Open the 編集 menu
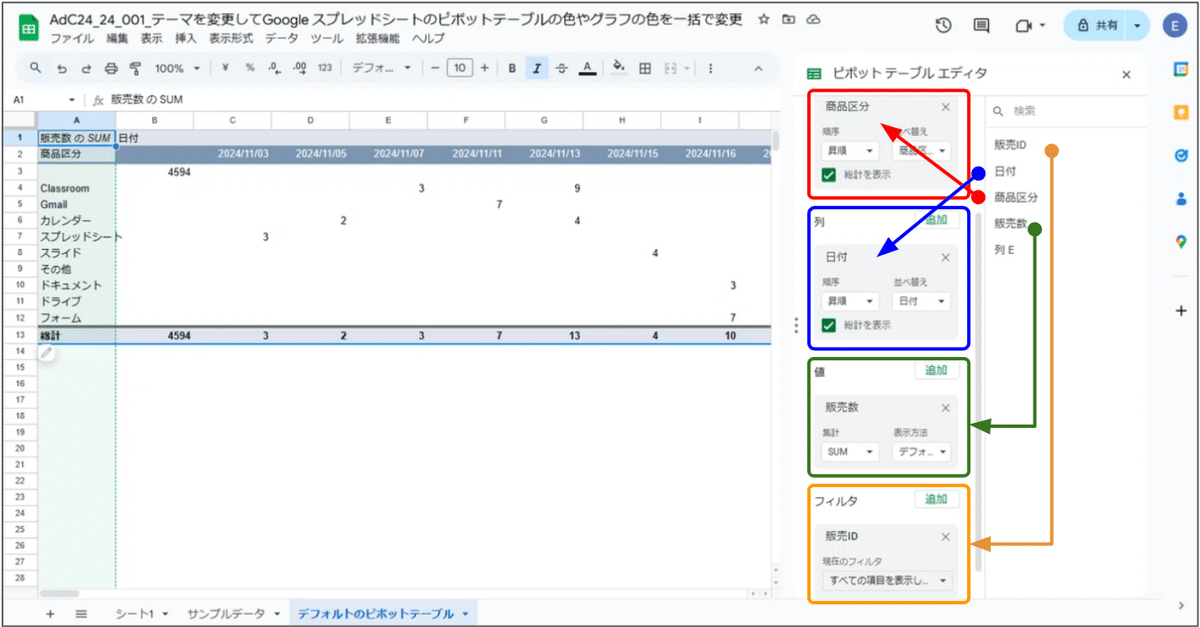1200x627 pixels. click(117, 38)
